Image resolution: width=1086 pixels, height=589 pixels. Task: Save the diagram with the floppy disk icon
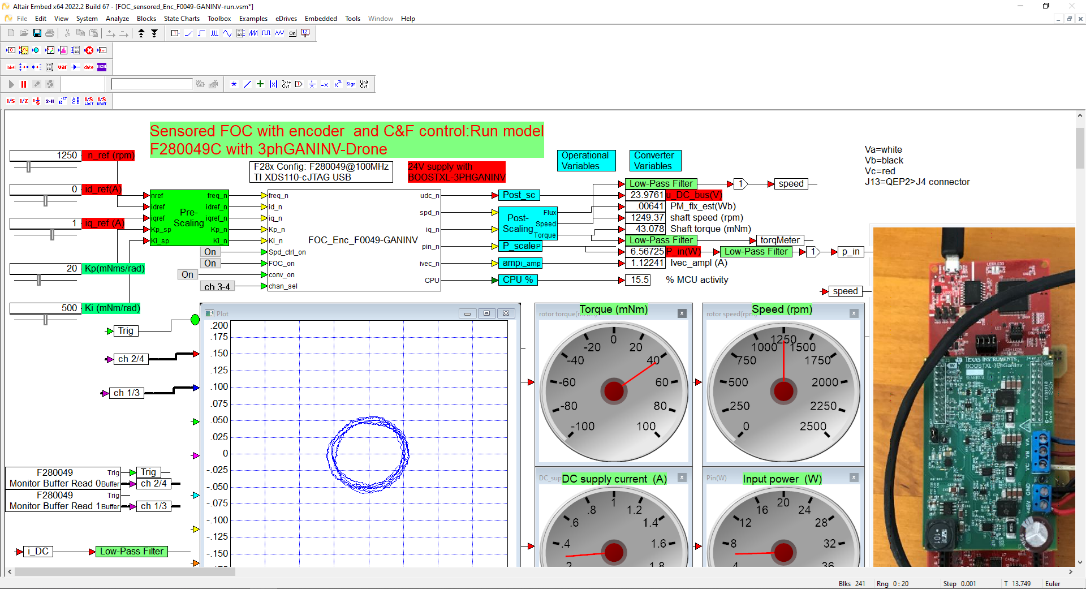tap(37, 33)
